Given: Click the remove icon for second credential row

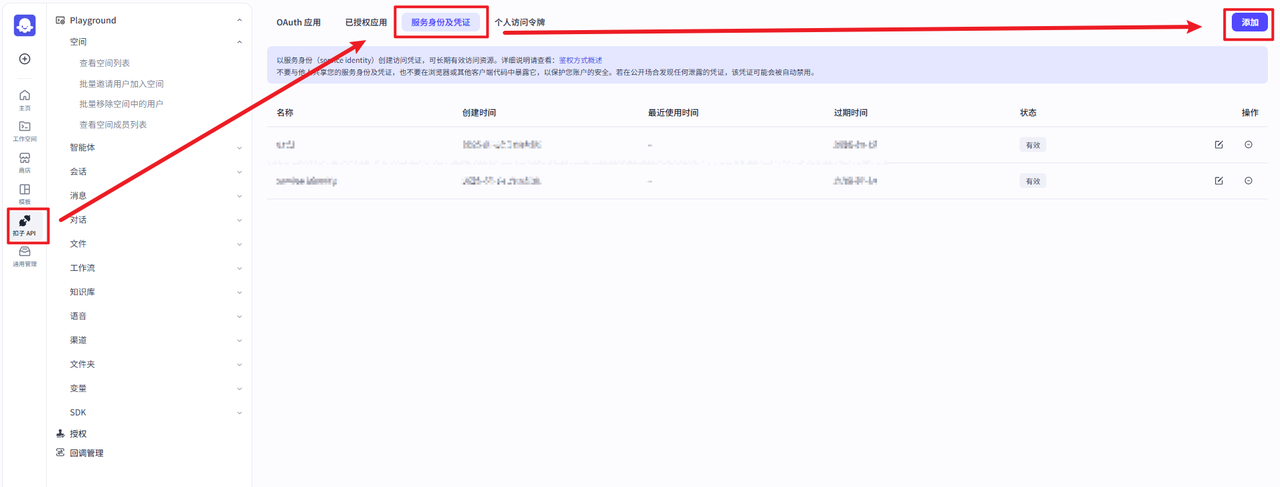Looking at the screenshot, I should 1248,181.
